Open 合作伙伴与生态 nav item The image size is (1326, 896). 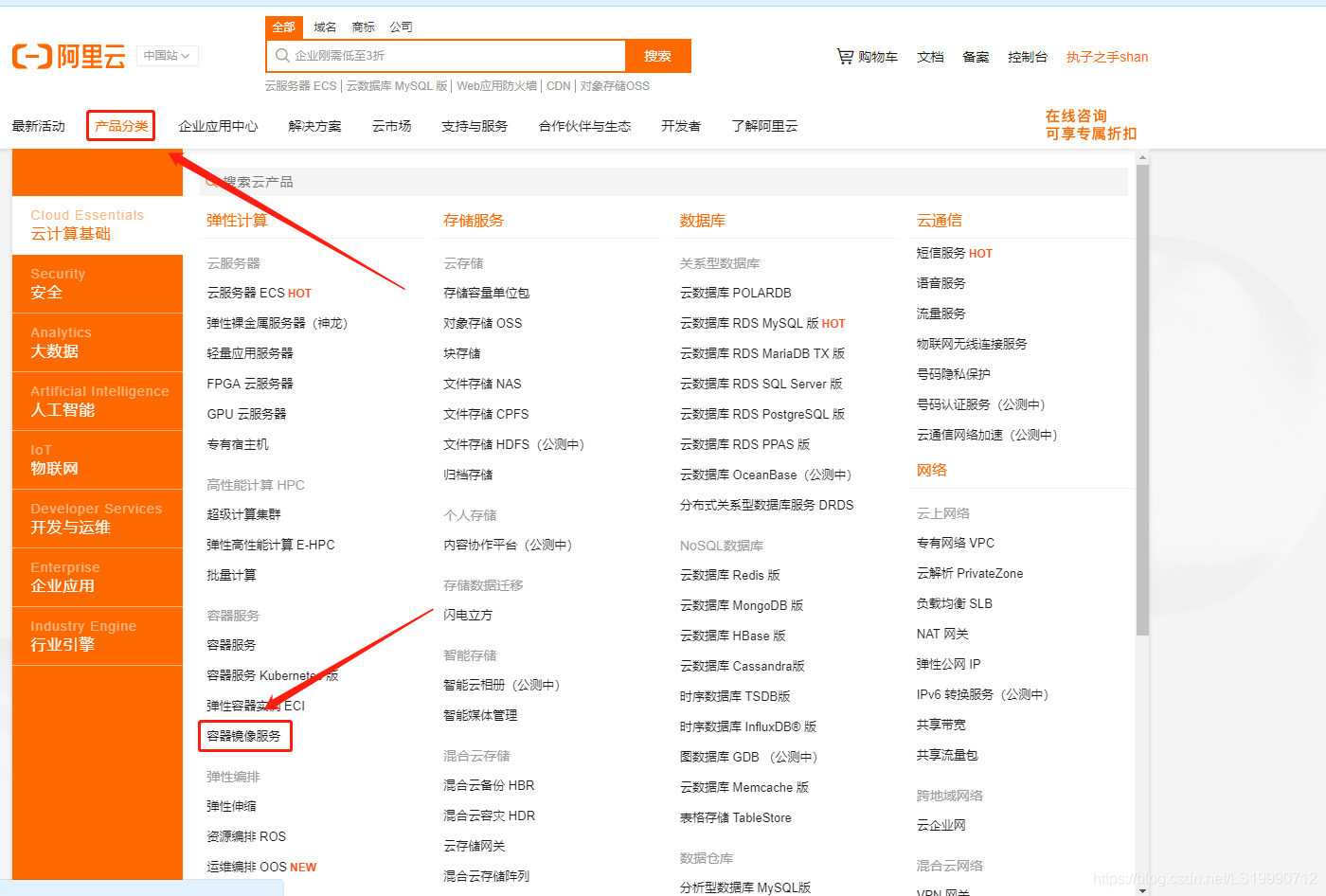tap(584, 126)
